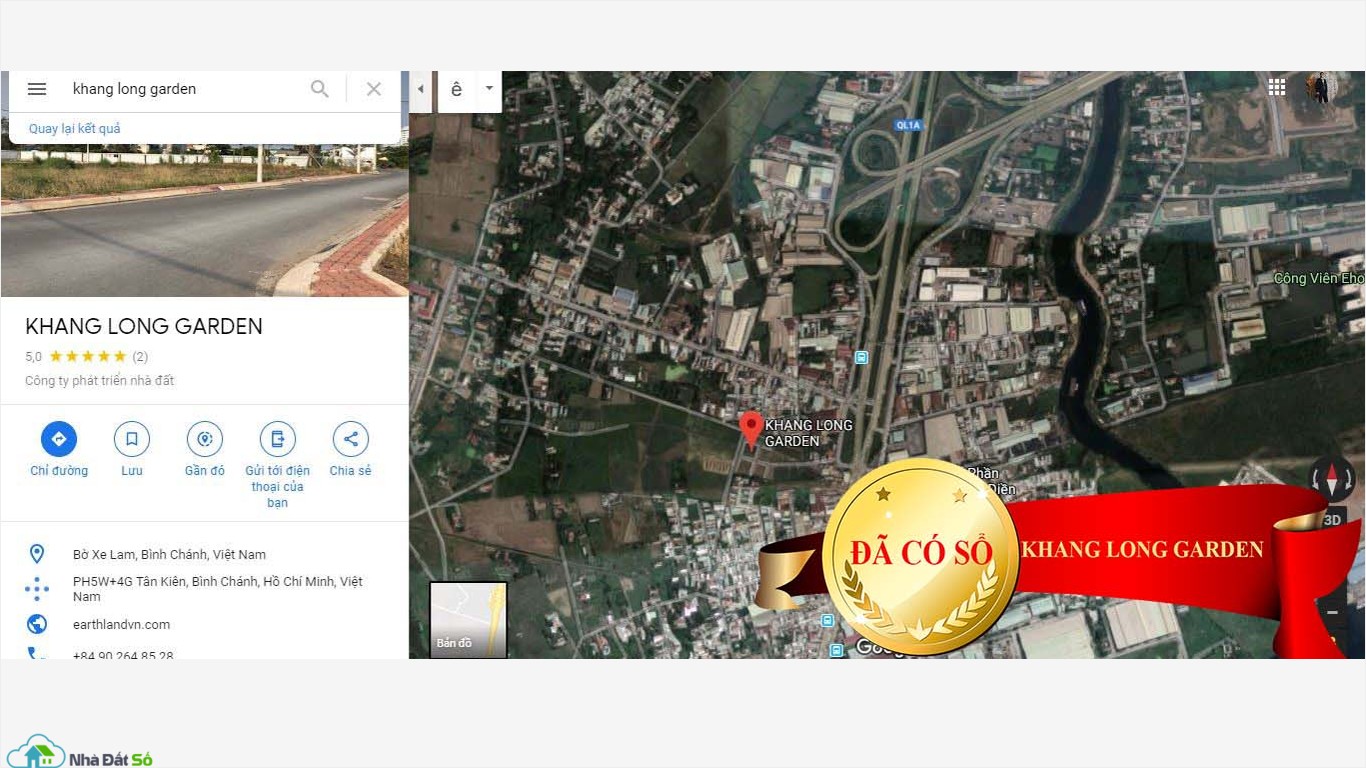Screen dimensions: 1366x768
Task: Copy plus code 'PH5W+4G Tân Kiên'
Action: pos(218,589)
